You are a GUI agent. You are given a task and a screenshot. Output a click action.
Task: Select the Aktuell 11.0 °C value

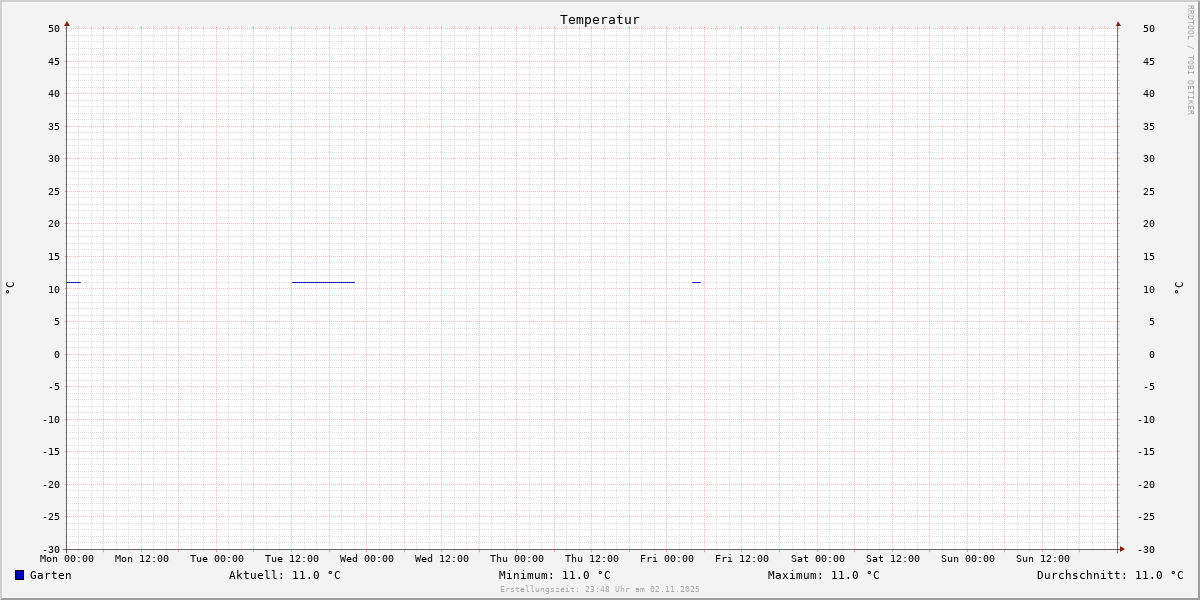coord(284,575)
